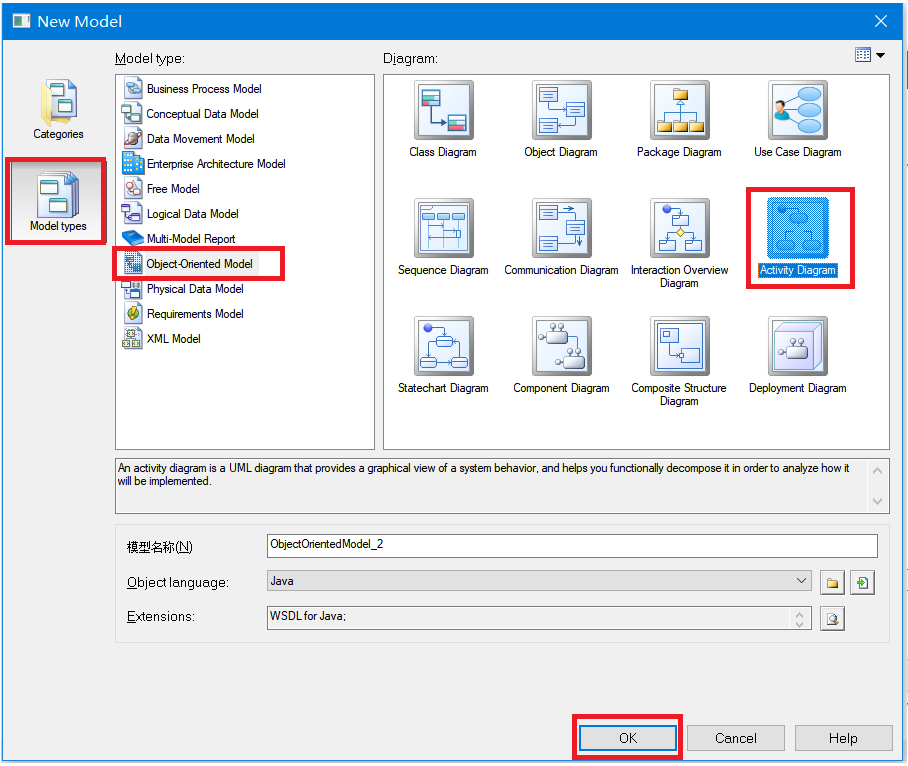Click the 模型名称 name input field
This screenshot has height=766, width=908.
570,546
